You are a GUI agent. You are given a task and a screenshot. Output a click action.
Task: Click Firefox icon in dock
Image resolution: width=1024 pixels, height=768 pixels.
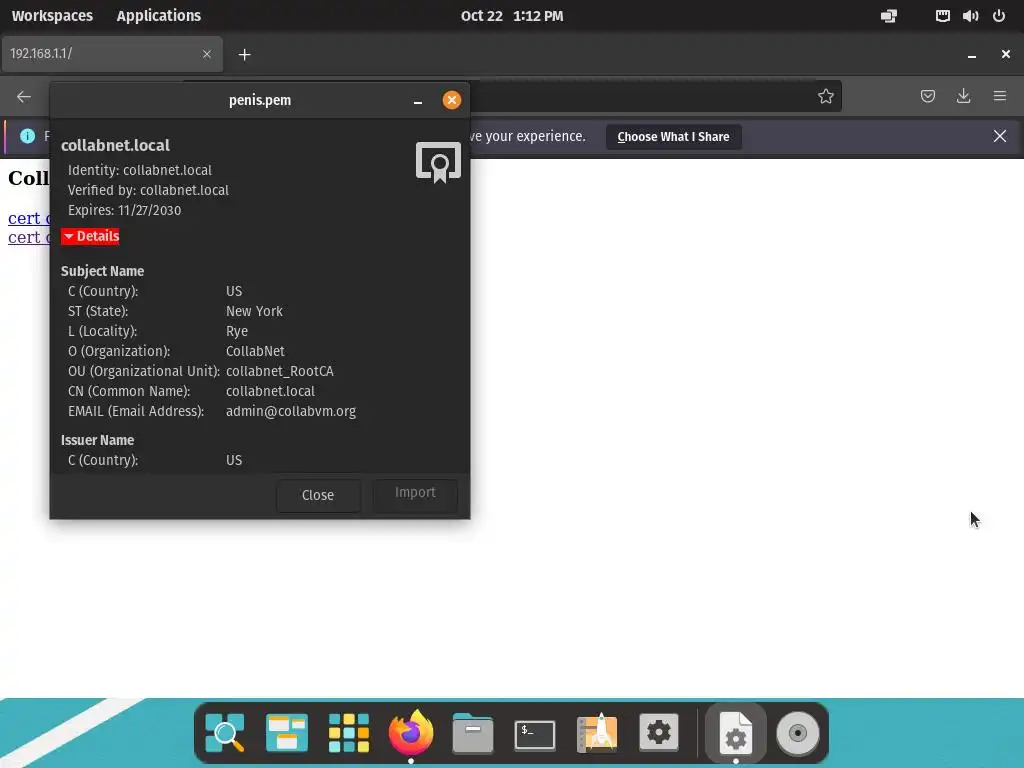tap(411, 733)
